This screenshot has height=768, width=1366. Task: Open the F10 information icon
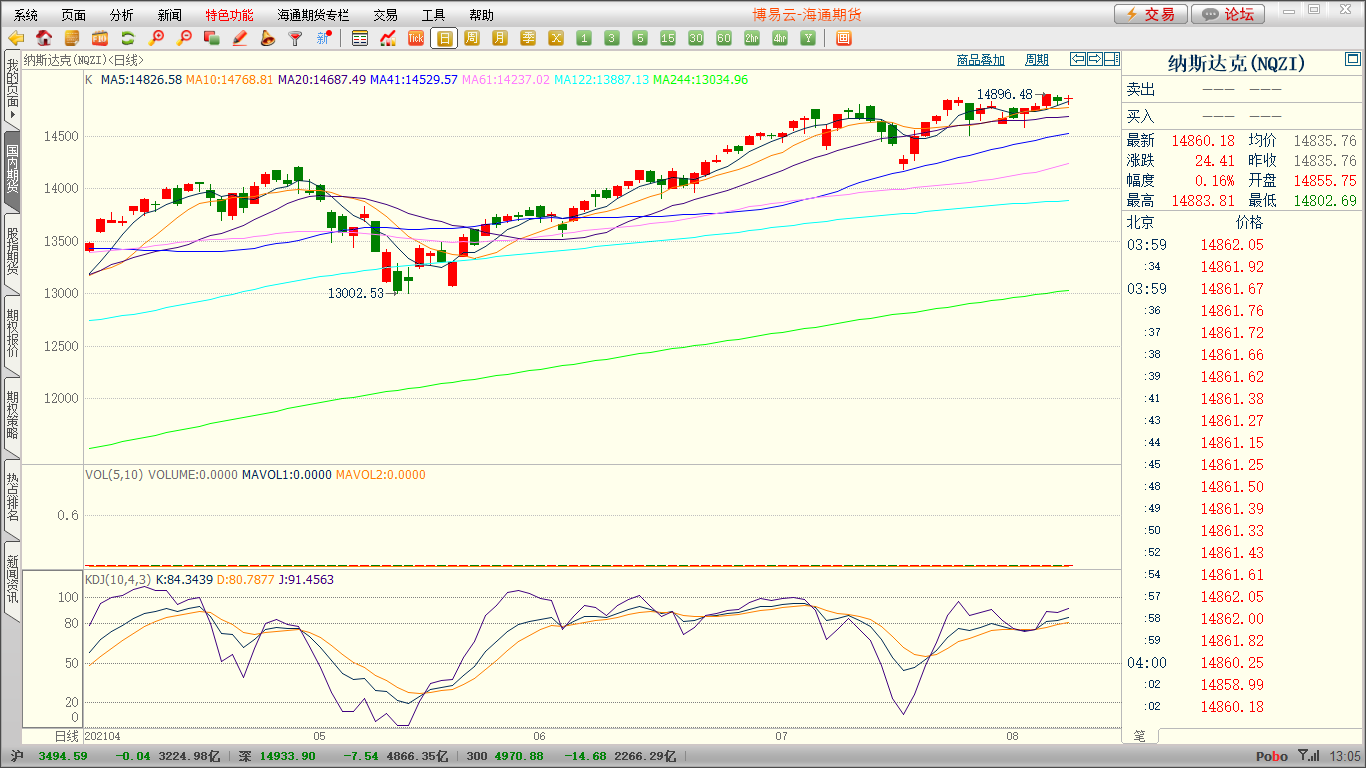tap(100, 38)
